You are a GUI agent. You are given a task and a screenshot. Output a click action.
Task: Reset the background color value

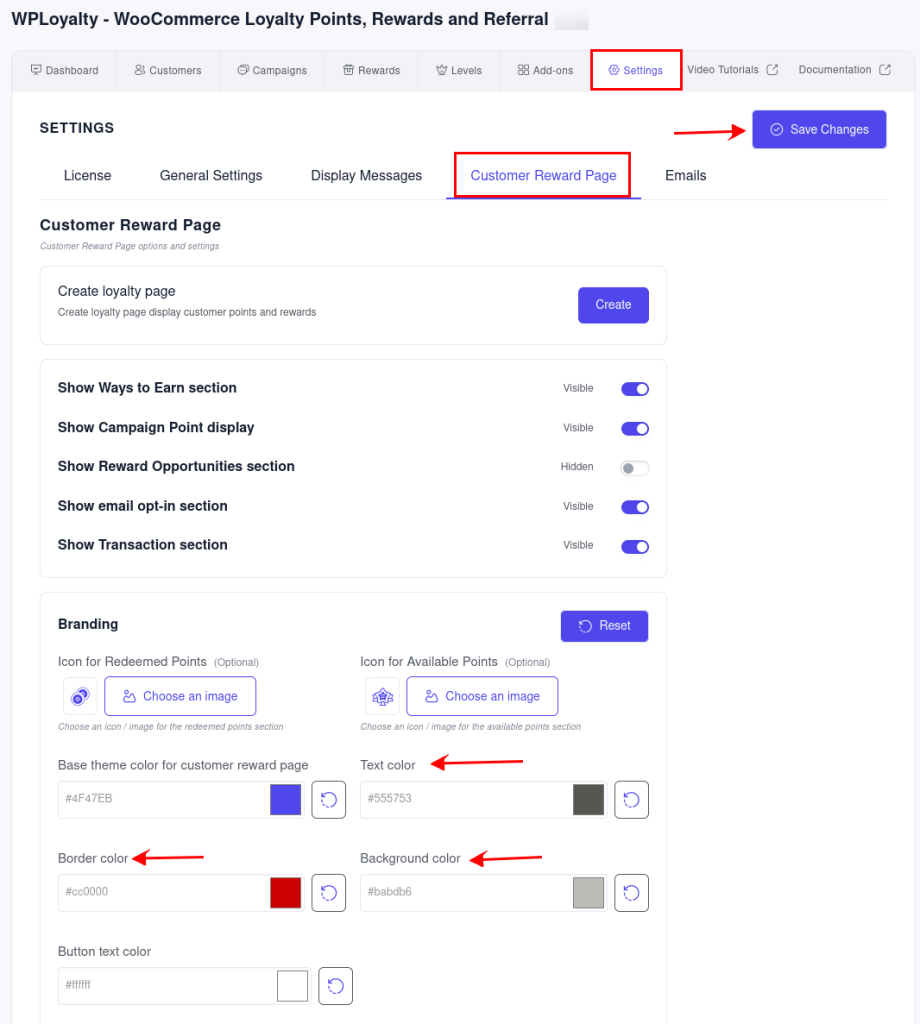pos(631,893)
